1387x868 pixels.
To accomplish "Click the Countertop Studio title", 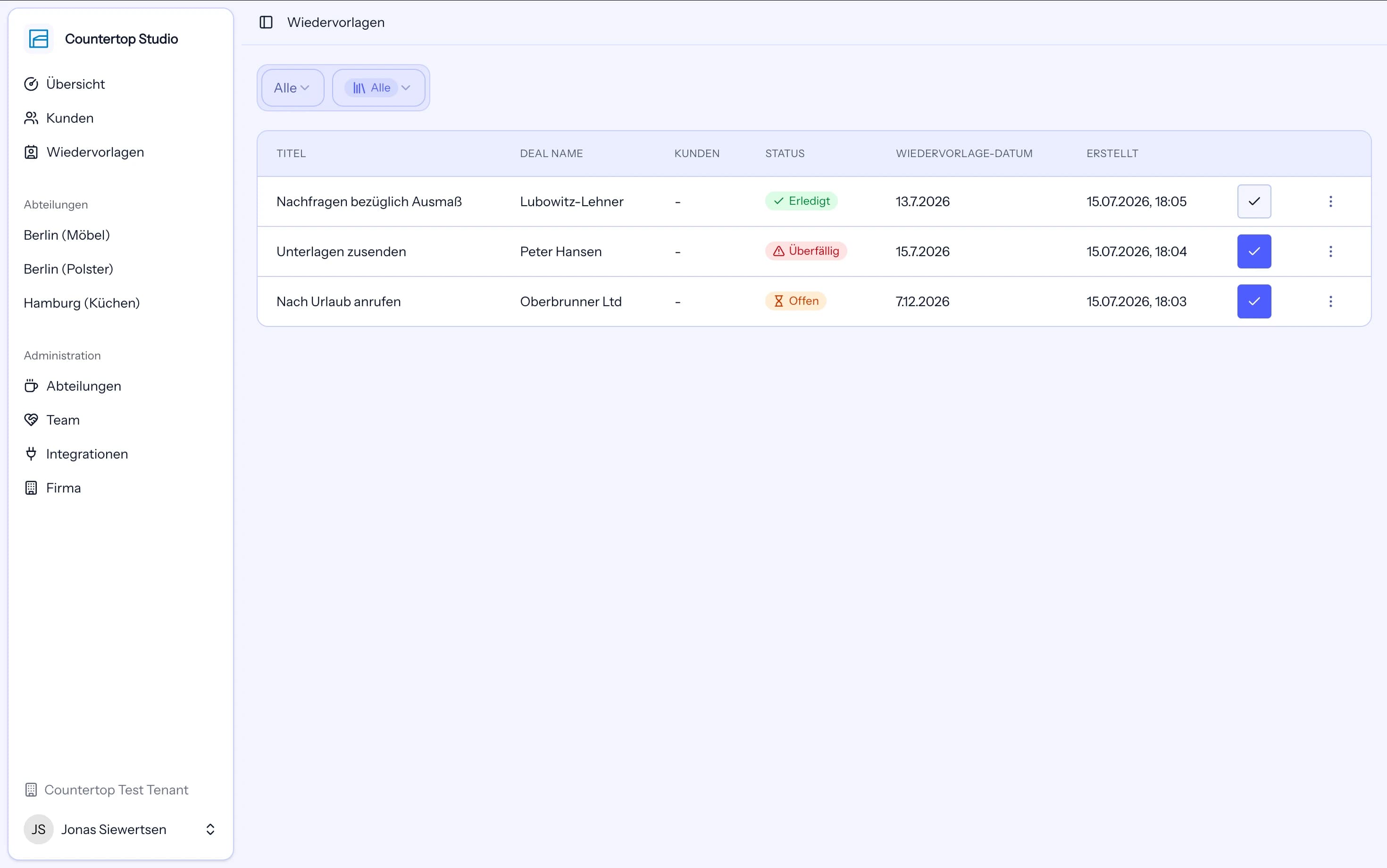I will click(122, 39).
